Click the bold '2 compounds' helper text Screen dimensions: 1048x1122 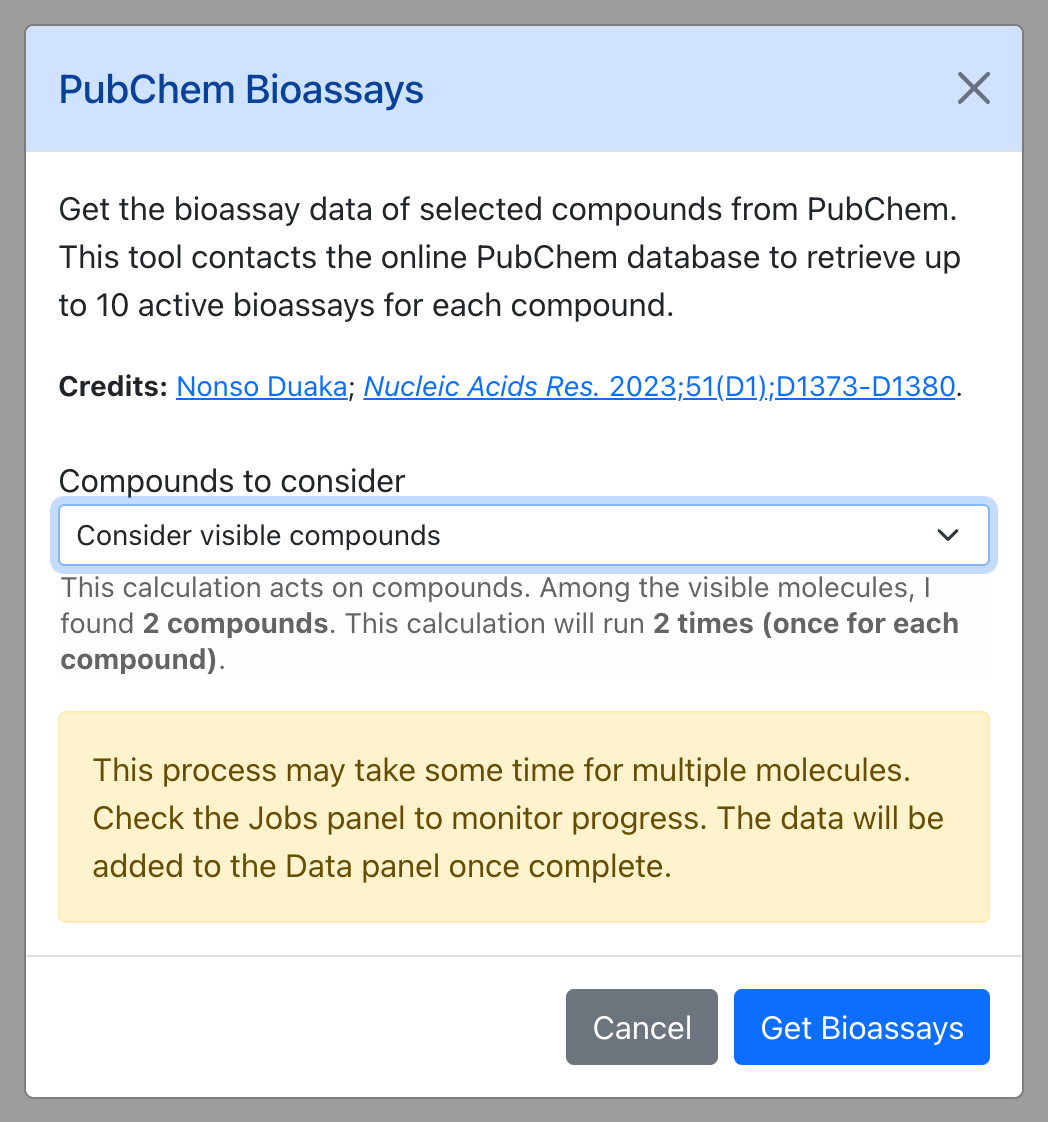(x=235, y=623)
